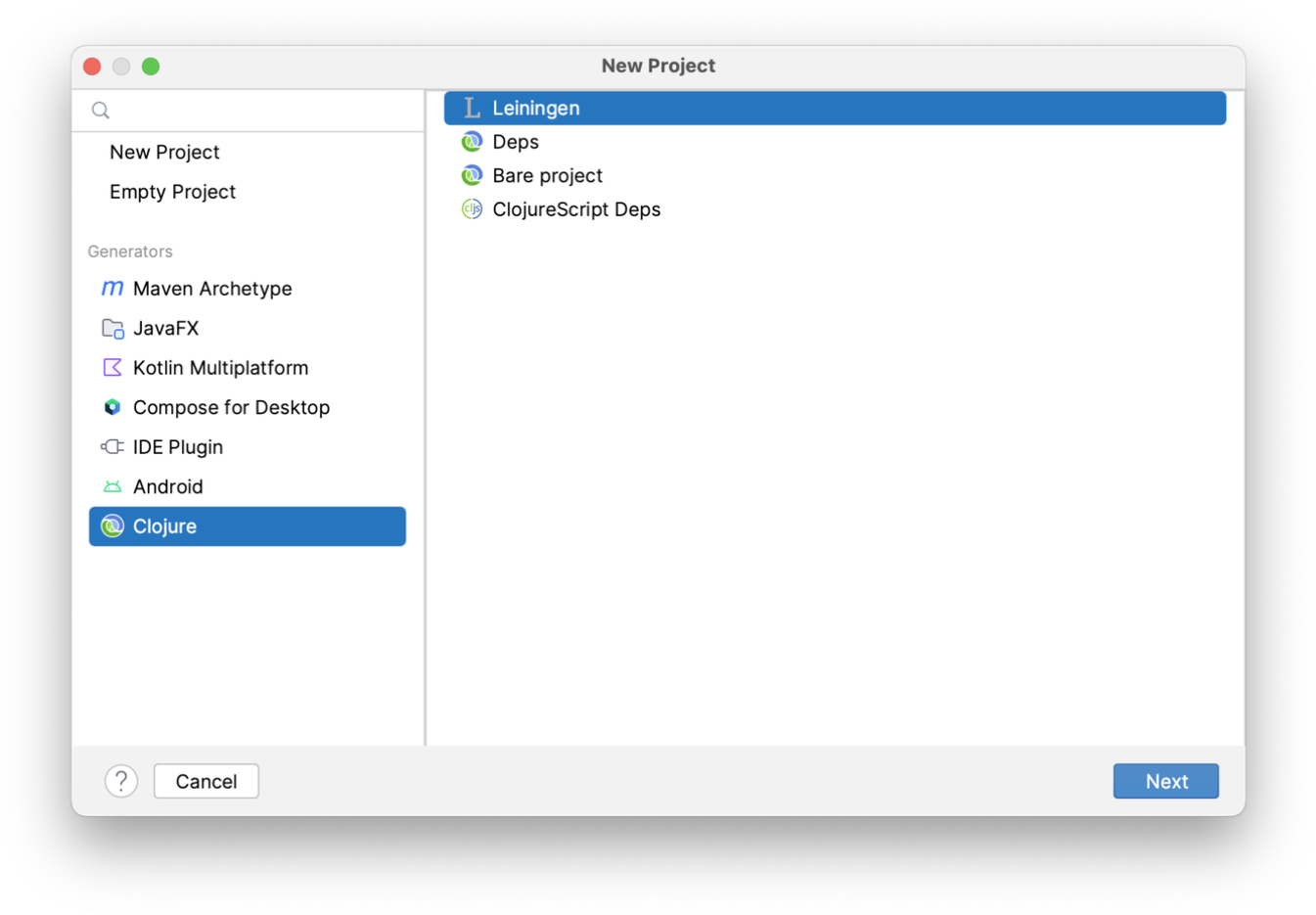The width and height of the screenshot is (1316, 915).
Task: Click the IDE Plugin plug icon
Action: point(113,446)
